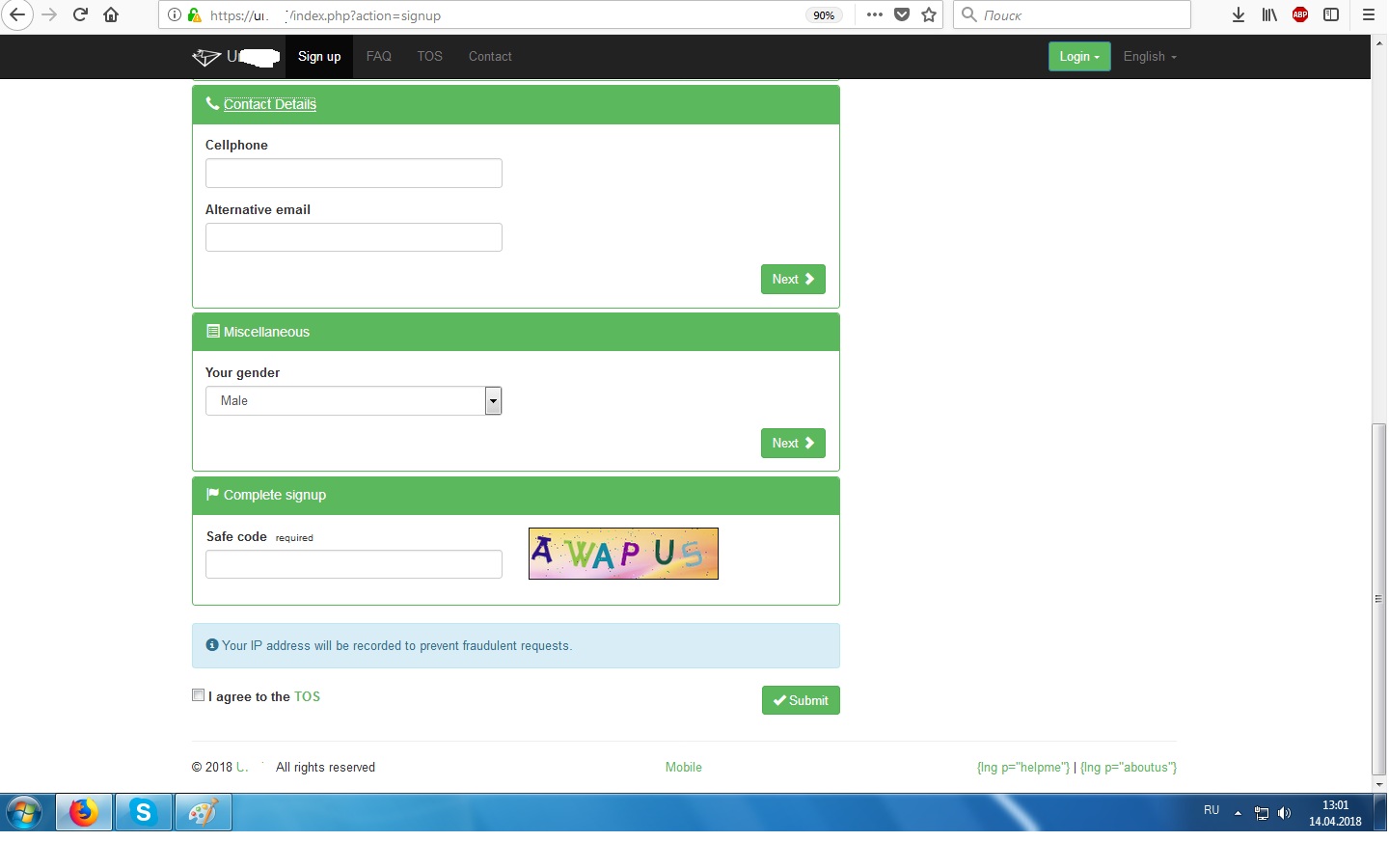
Task: Expand the Login dropdown button
Action: coord(1079,57)
